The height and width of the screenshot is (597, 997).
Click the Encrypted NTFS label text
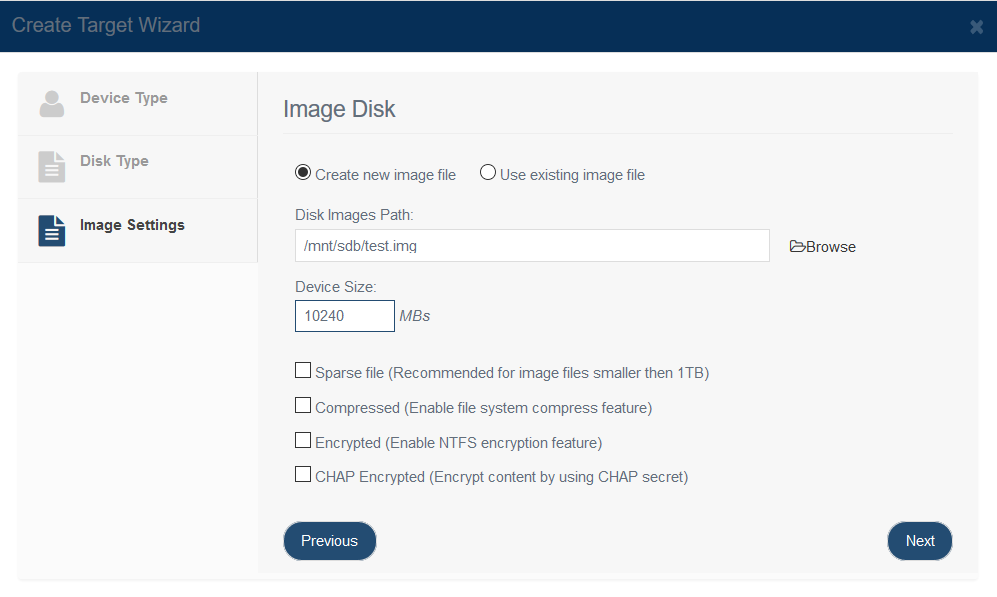tap(458, 443)
